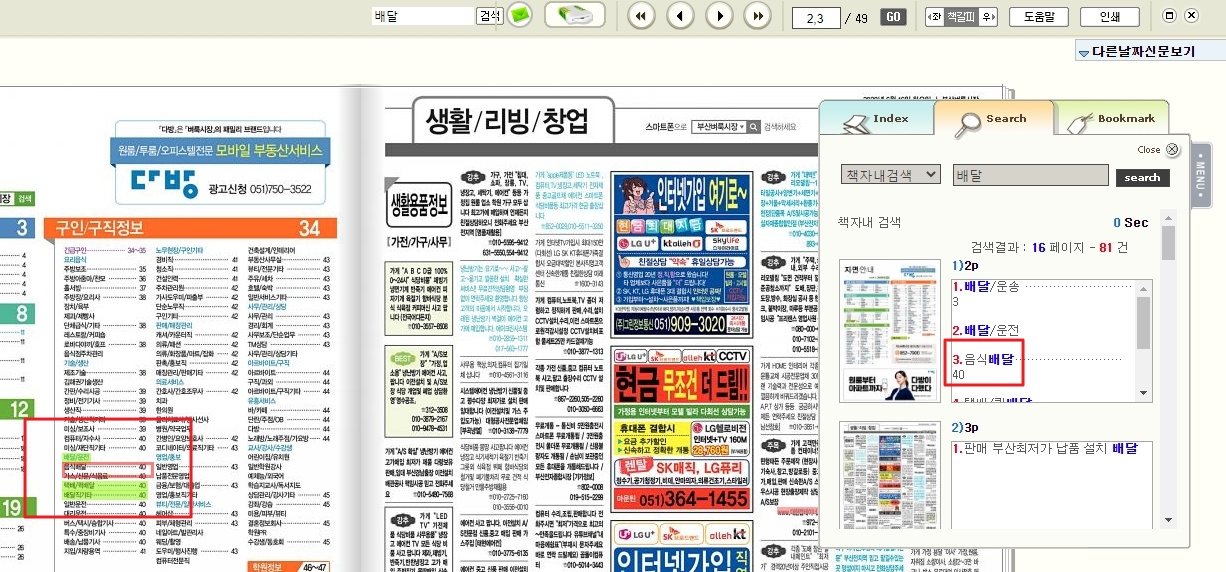The width and height of the screenshot is (1226, 572).
Task: Click the 1)2p result heading
Action: point(964,266)
